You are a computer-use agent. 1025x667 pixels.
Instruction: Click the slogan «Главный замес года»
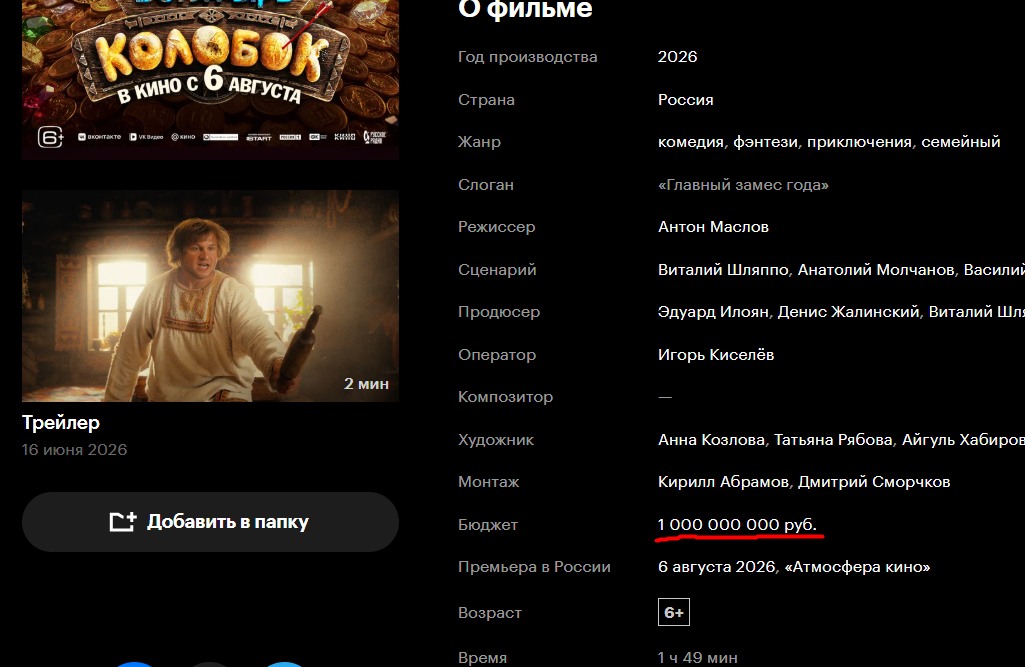click(x=743, y=184)
